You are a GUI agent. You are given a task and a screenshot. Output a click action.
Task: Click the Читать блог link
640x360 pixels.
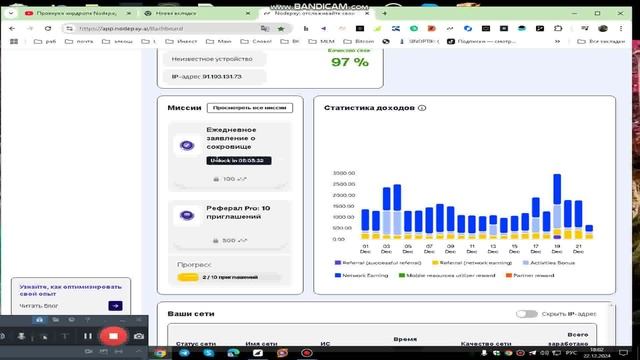tap(39, 306)
